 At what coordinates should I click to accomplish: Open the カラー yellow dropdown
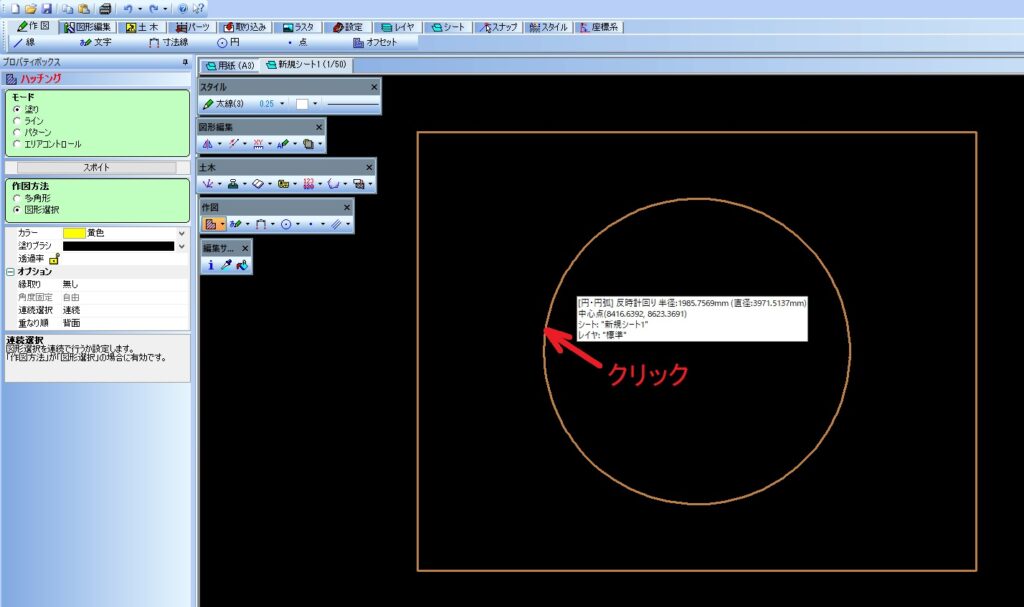pyautogui.click(x=181, y=232)
